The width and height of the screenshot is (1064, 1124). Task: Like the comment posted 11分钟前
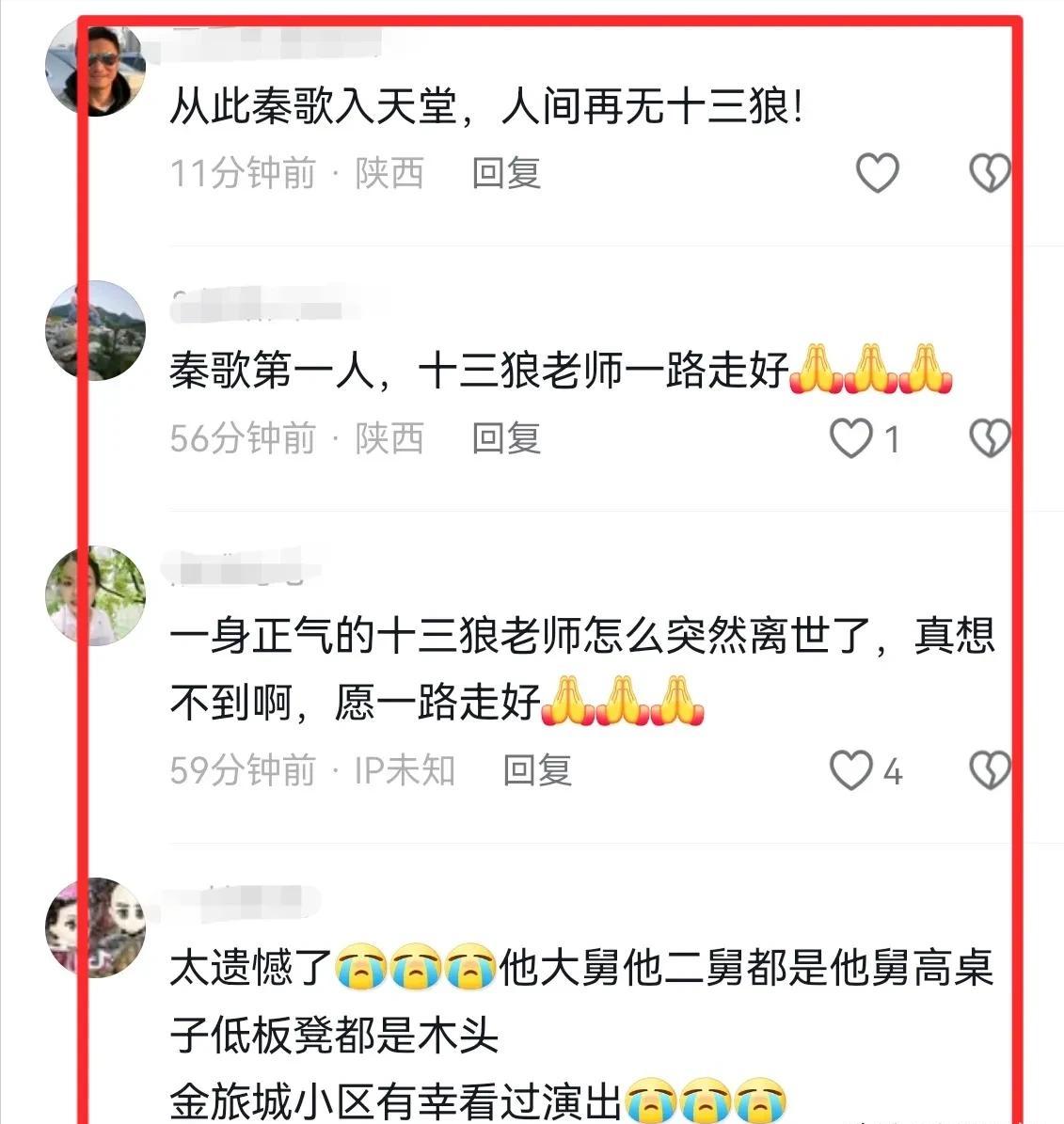(x=878, y=173)
